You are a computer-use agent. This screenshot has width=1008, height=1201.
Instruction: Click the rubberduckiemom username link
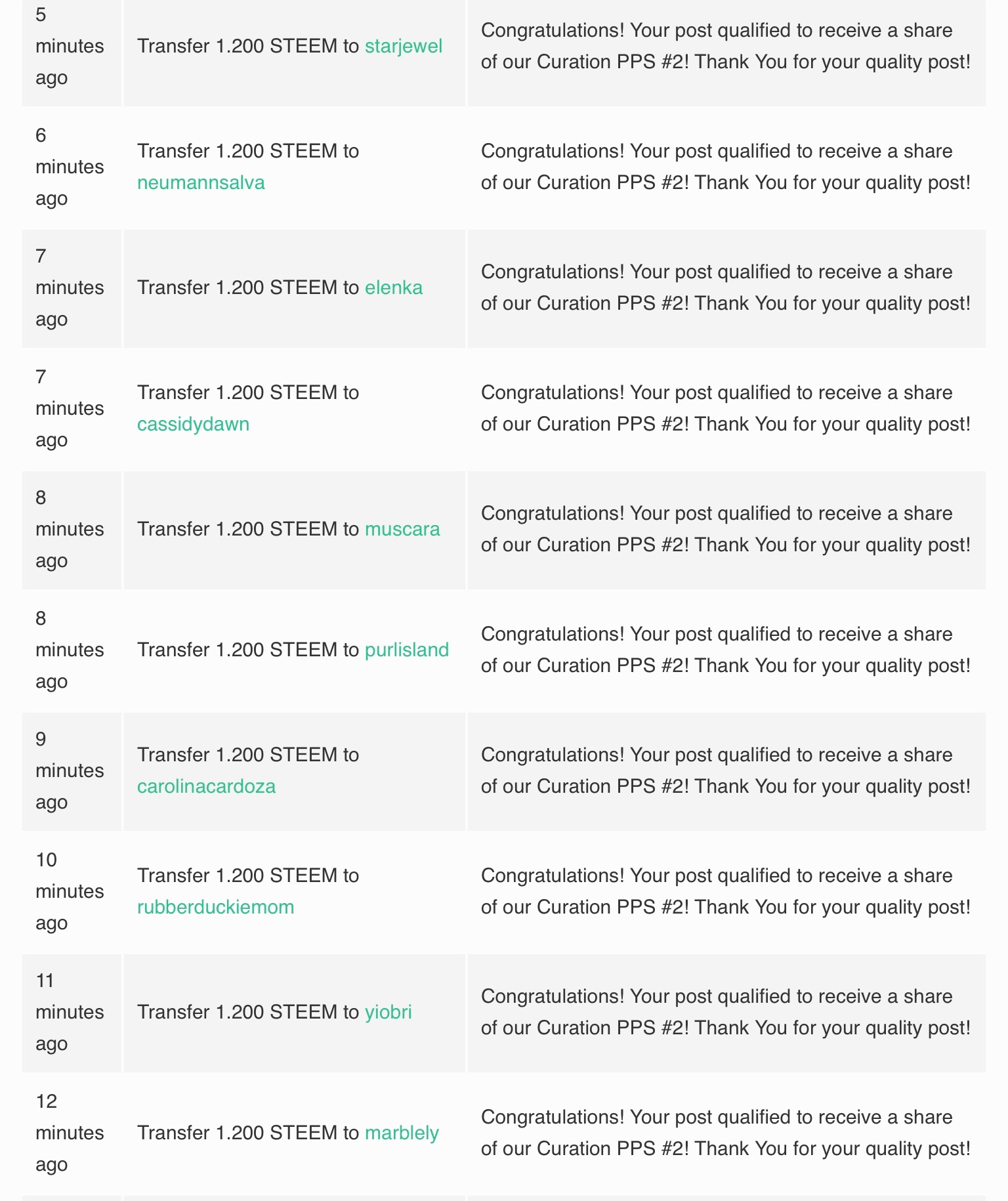[215, 907]
